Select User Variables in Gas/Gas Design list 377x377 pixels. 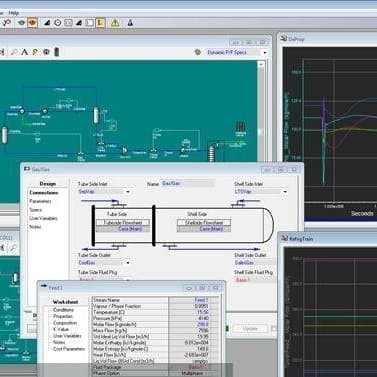pos(43,218)
